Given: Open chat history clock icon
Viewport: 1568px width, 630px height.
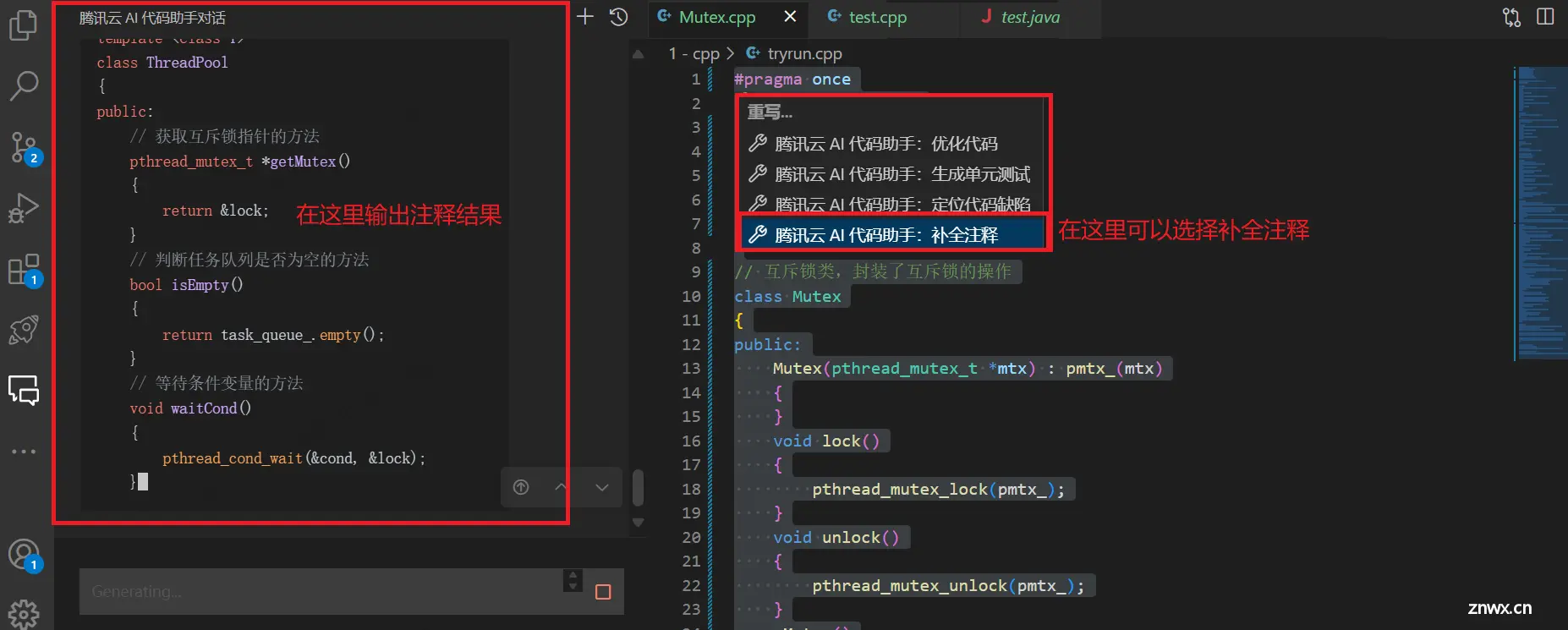Looking at the screenshot, I should pyautogui.click(x=618, y=16).
